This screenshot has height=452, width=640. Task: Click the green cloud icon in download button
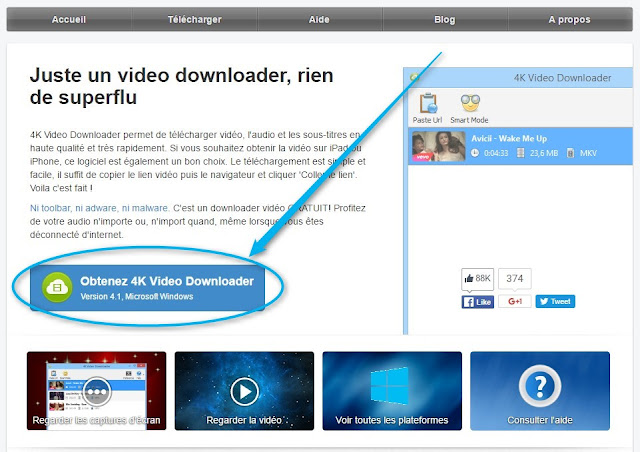pyautogui.click(x=57, y=287)
